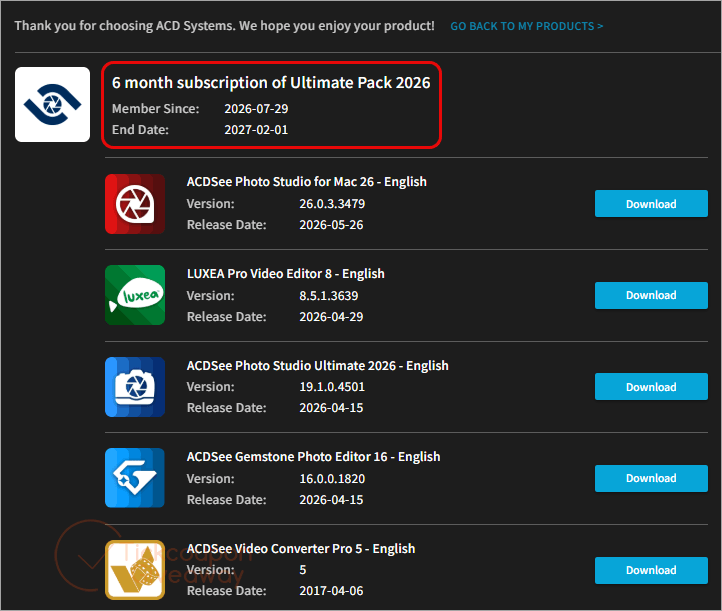Click 'ACDSee Video Converter Pro 5 - English' title
Viewport: 722px width, 611px height.
point(301,549)
